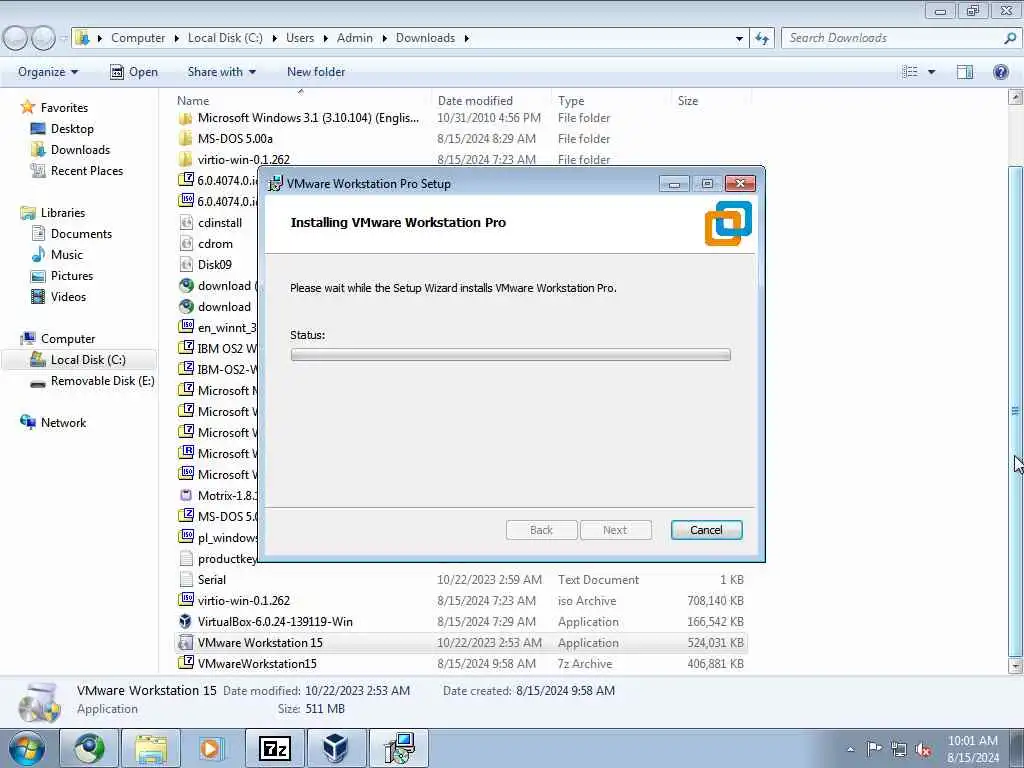
Task: Click the VirtualBox installer file icon
Action: point(185,621)
